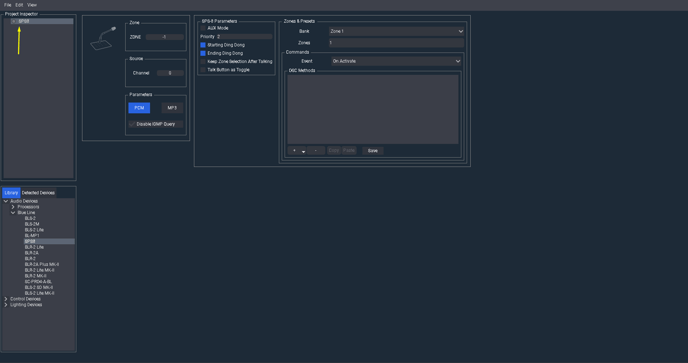This screenshot has width=688, height=363.
Task: Select BLS-2M in the library
Action: 32,224
